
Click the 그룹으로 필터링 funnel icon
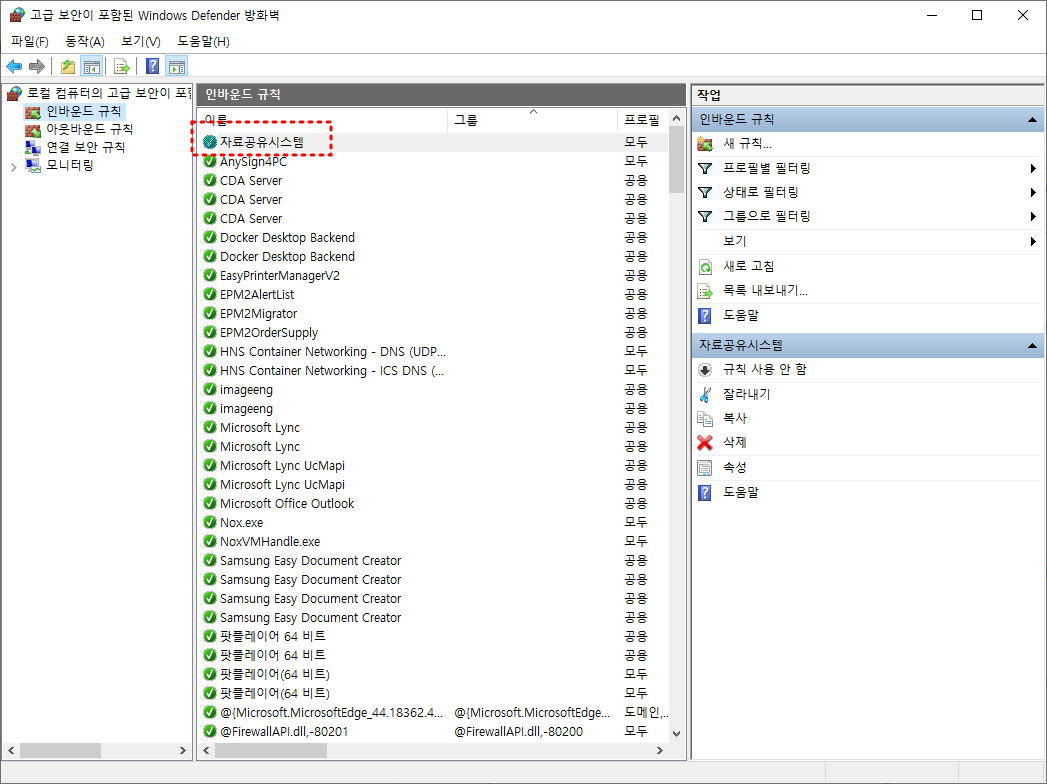point(704,216)
